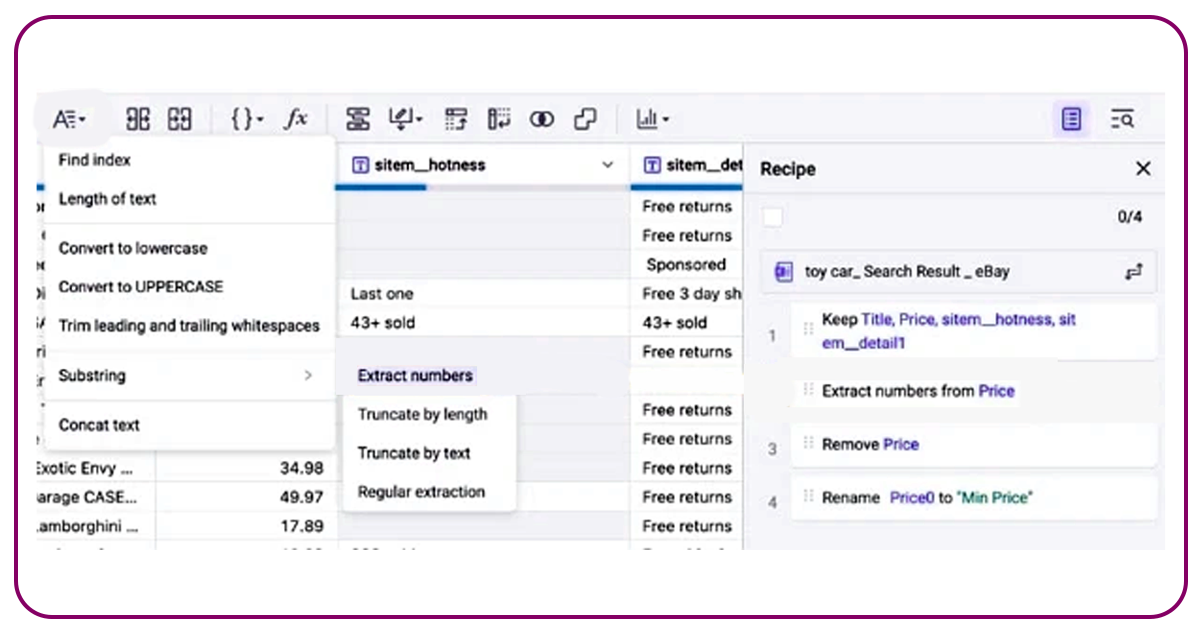Click the 34.98 price cell
The image size is (1202, 634).
[x=246, y=468]
